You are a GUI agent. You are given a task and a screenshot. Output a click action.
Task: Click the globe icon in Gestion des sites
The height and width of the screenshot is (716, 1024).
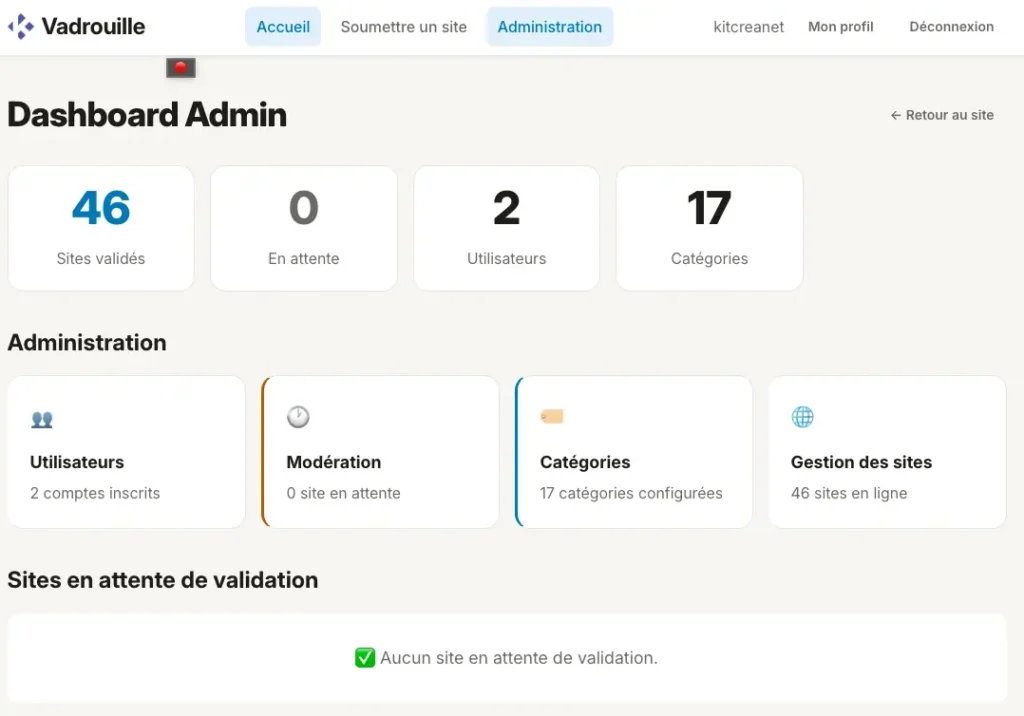click(x=803, y=417)
